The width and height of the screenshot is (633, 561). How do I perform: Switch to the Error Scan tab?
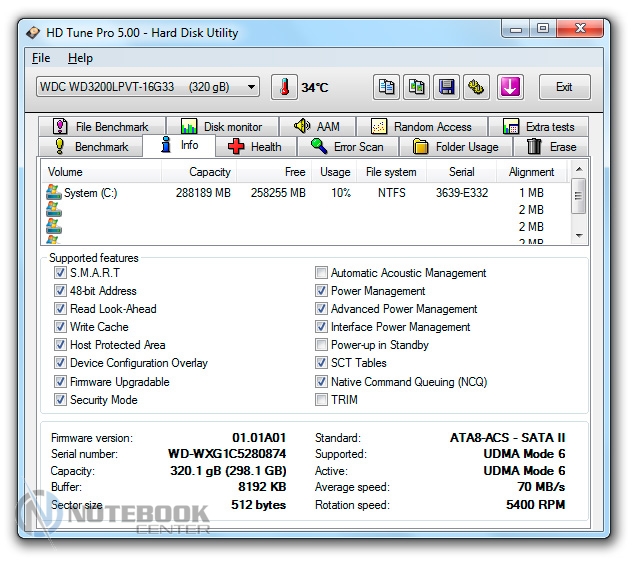coord(347,147)
